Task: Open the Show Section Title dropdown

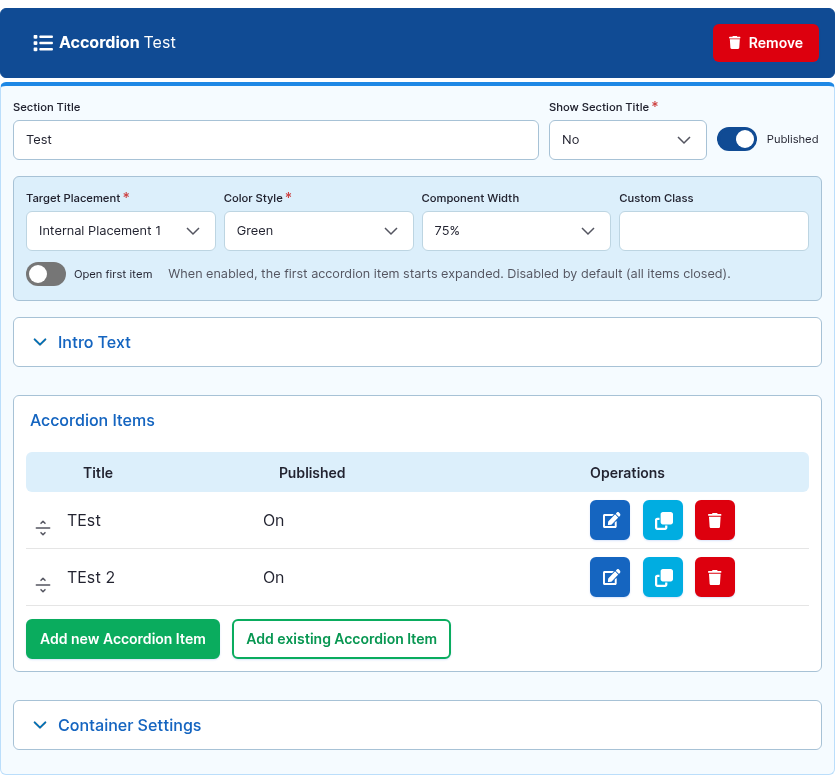Action: coord(627,140)
